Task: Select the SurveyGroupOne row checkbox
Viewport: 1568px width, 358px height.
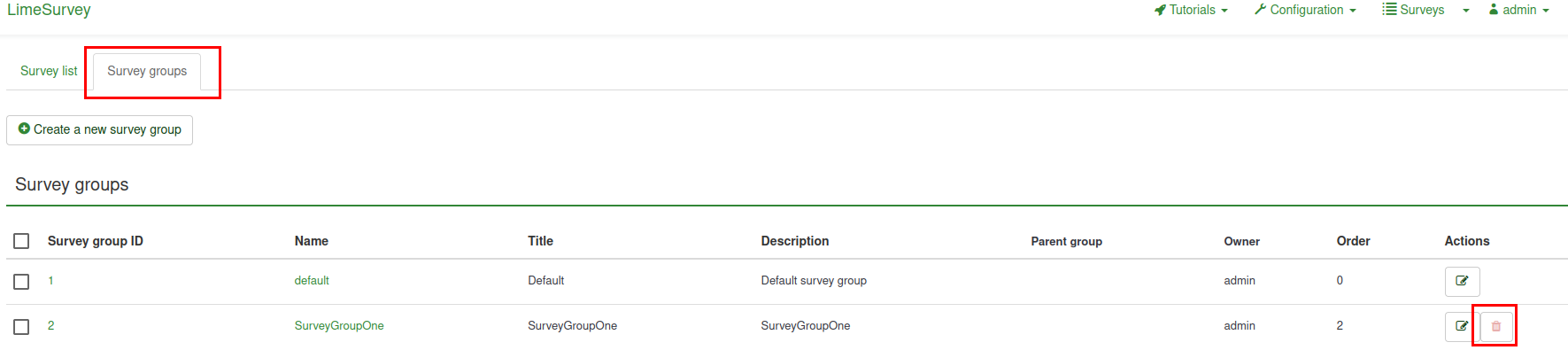Action: coord(22,327)
